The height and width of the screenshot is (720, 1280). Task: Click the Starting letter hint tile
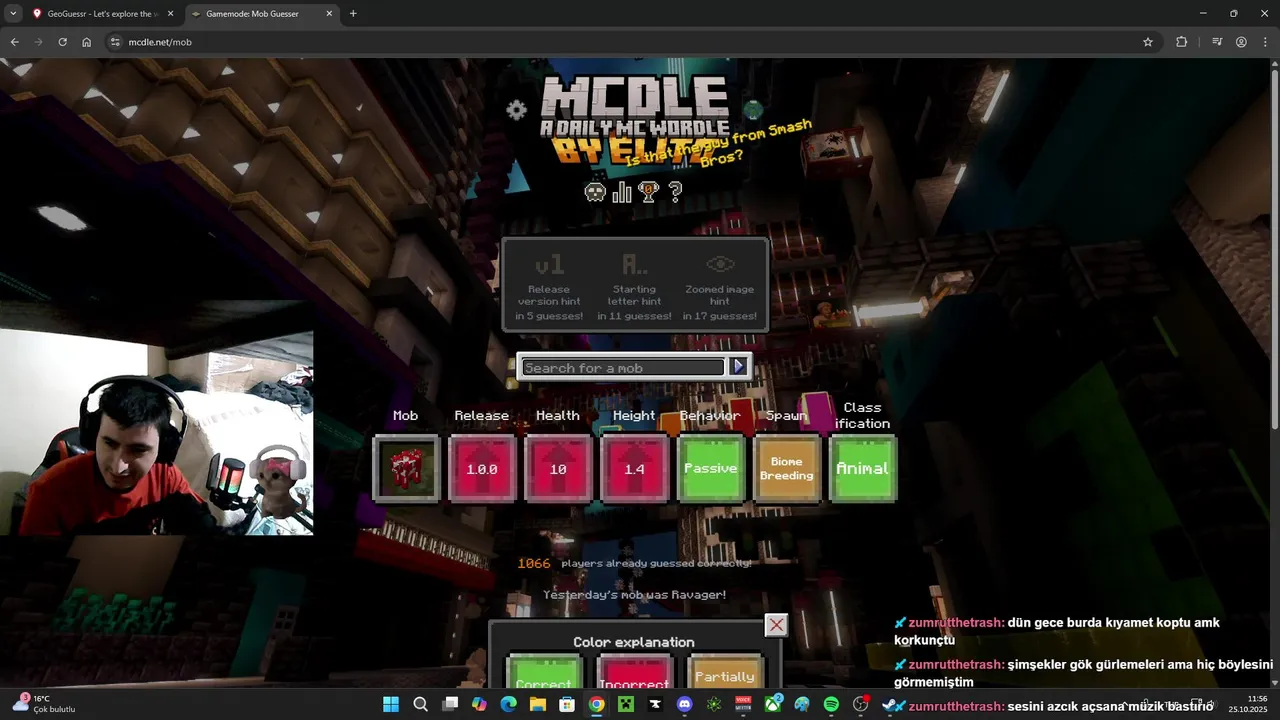[x=634, y=287]
